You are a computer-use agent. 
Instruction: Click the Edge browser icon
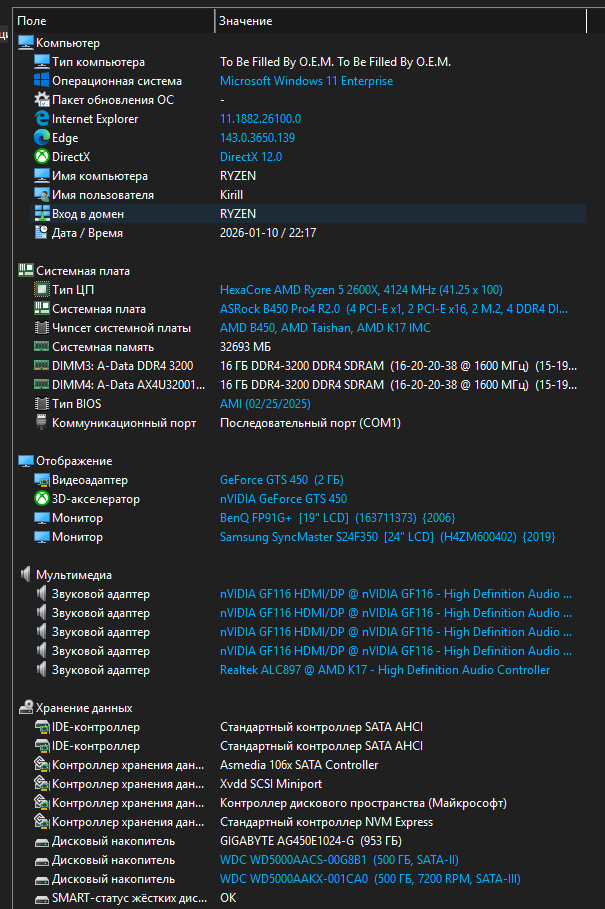[x=42, y=137]
